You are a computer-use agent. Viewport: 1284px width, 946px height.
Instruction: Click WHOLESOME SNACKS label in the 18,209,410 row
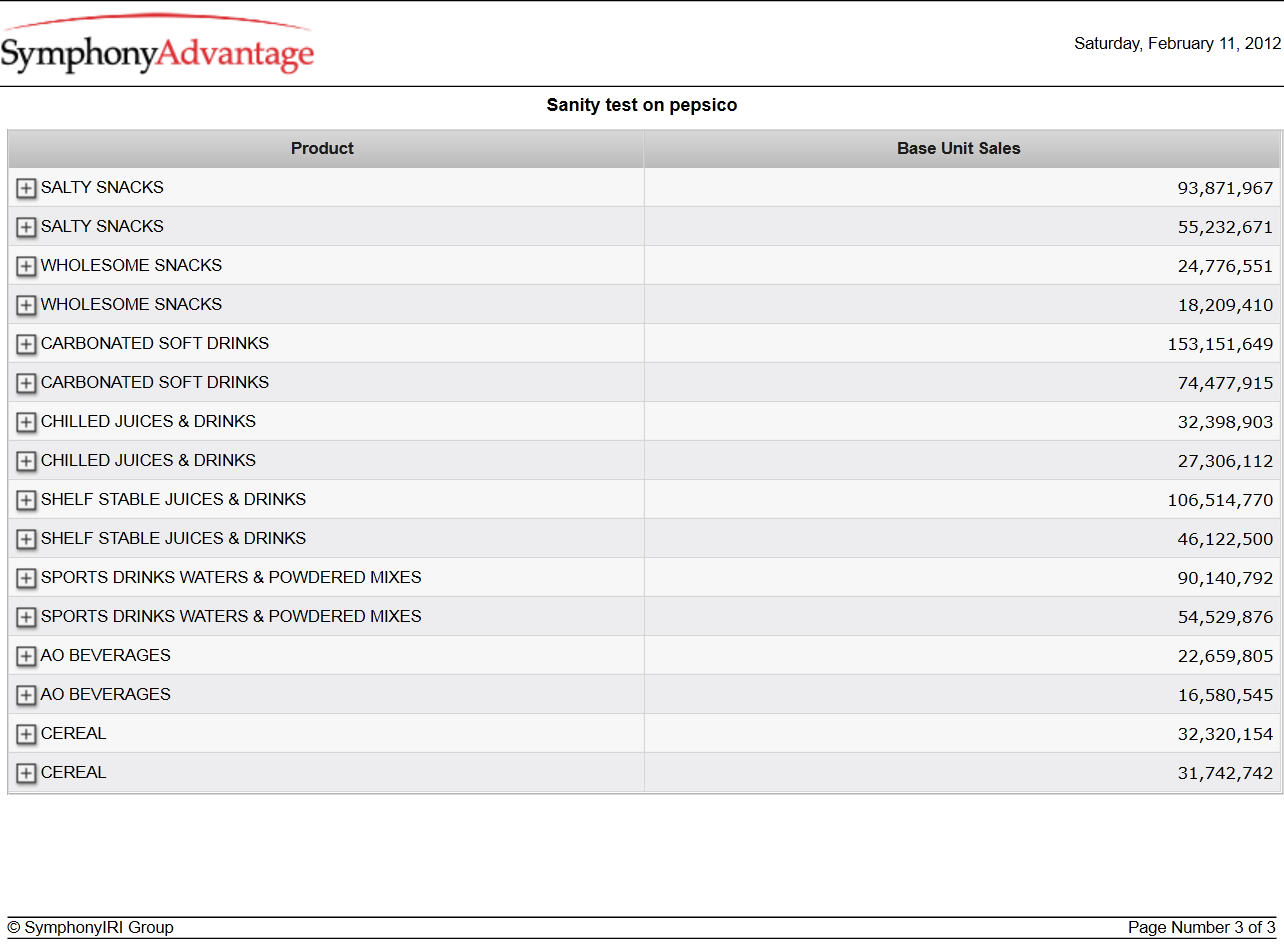click(131, 304)
